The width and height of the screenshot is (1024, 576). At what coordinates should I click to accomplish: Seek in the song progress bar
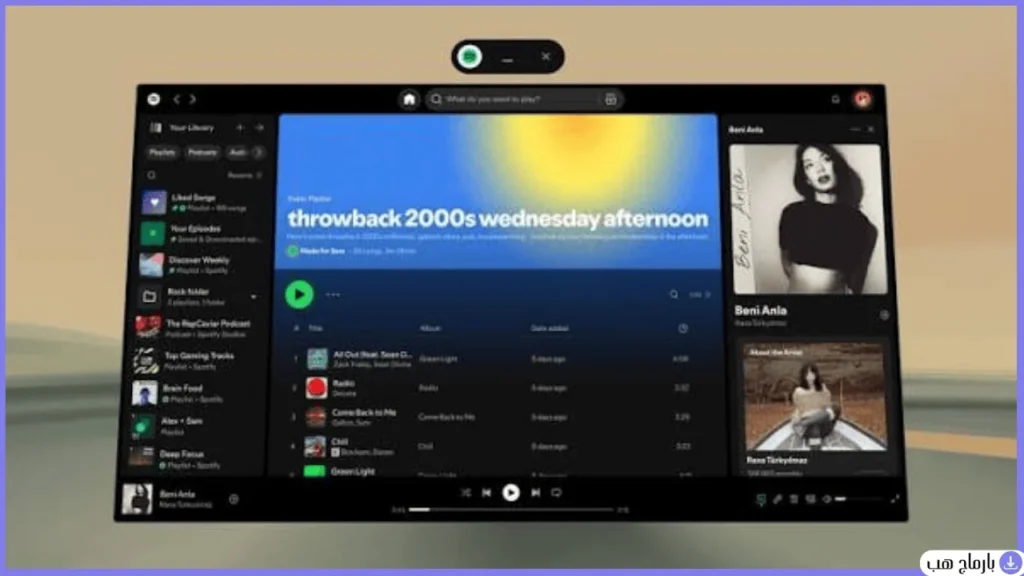tap(511, 509)
